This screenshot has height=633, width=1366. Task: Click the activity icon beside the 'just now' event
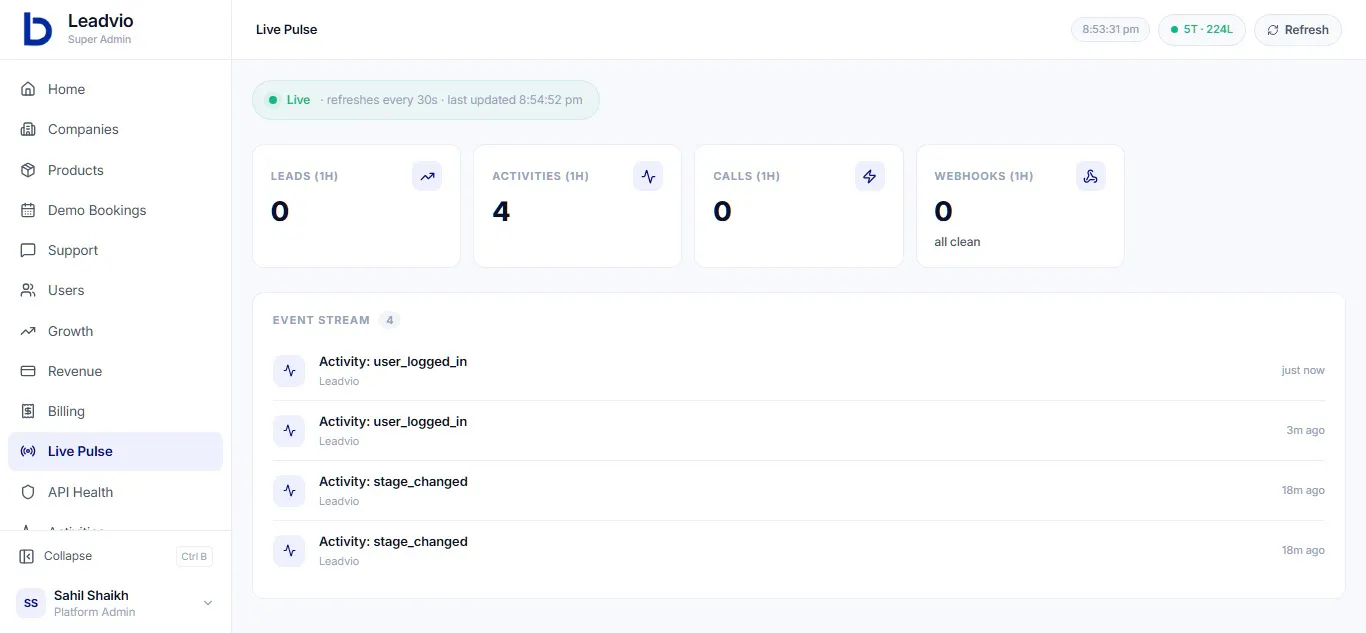pos(289,370)
